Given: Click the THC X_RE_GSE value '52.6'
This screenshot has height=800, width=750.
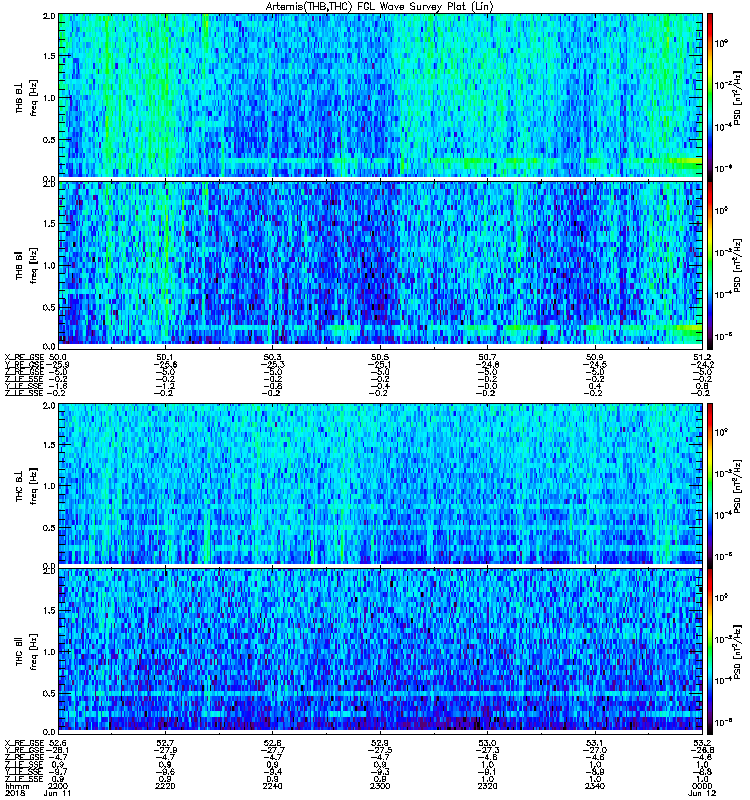Looking at the screenshot, I should [x=58, y=743].
